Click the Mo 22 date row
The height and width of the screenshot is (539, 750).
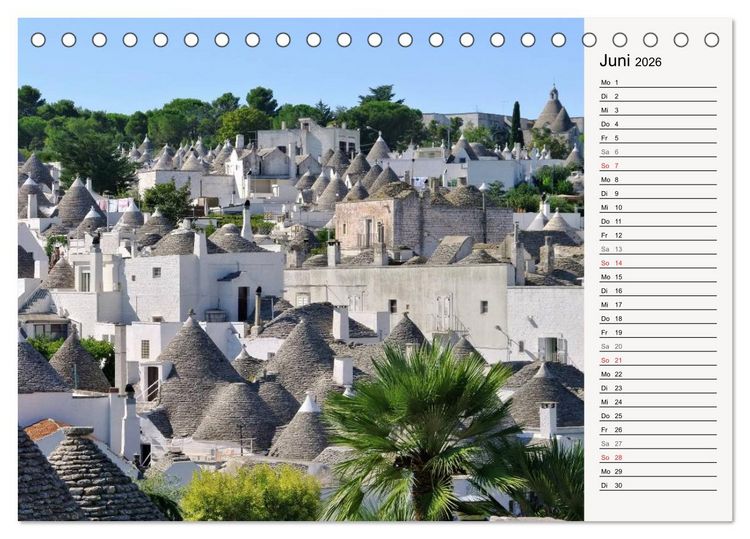point(658,374)
